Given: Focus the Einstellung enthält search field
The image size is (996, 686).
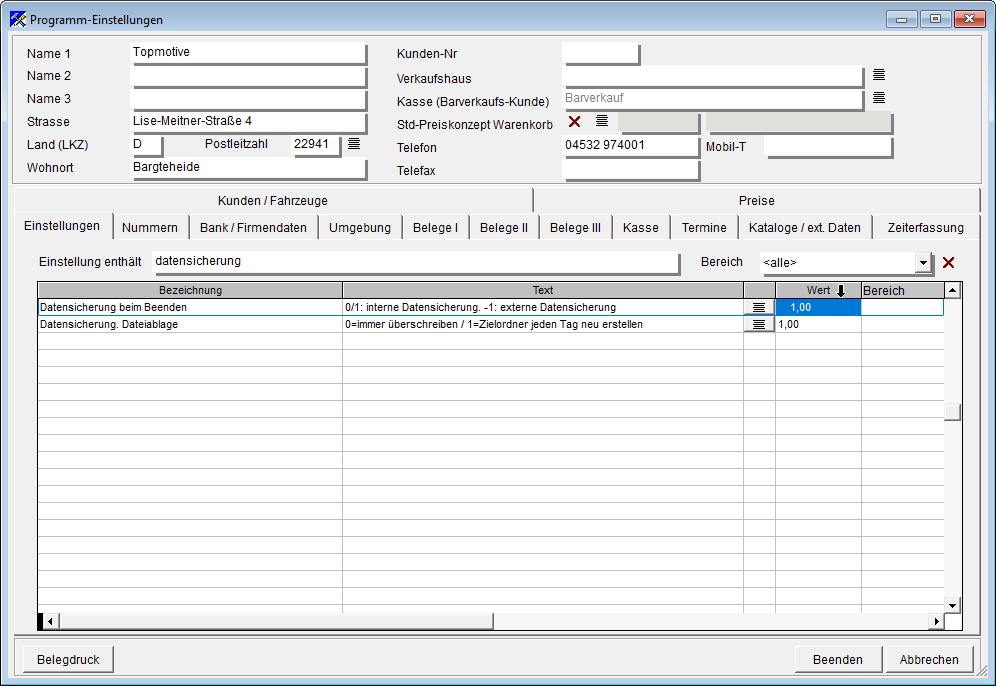Looking at the screenshot, I should [x=415, y=262].
